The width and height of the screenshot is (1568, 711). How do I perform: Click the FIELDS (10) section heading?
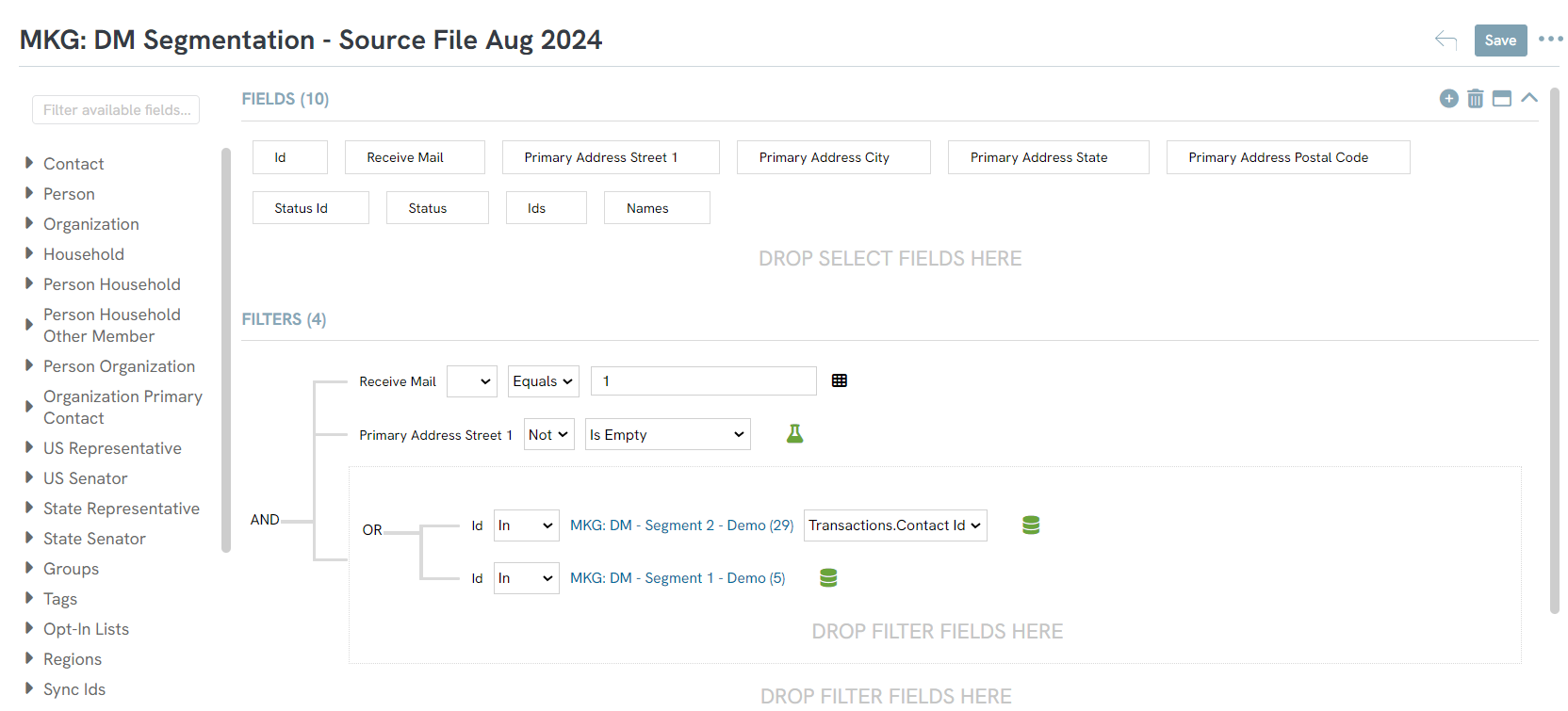[286, 99]
